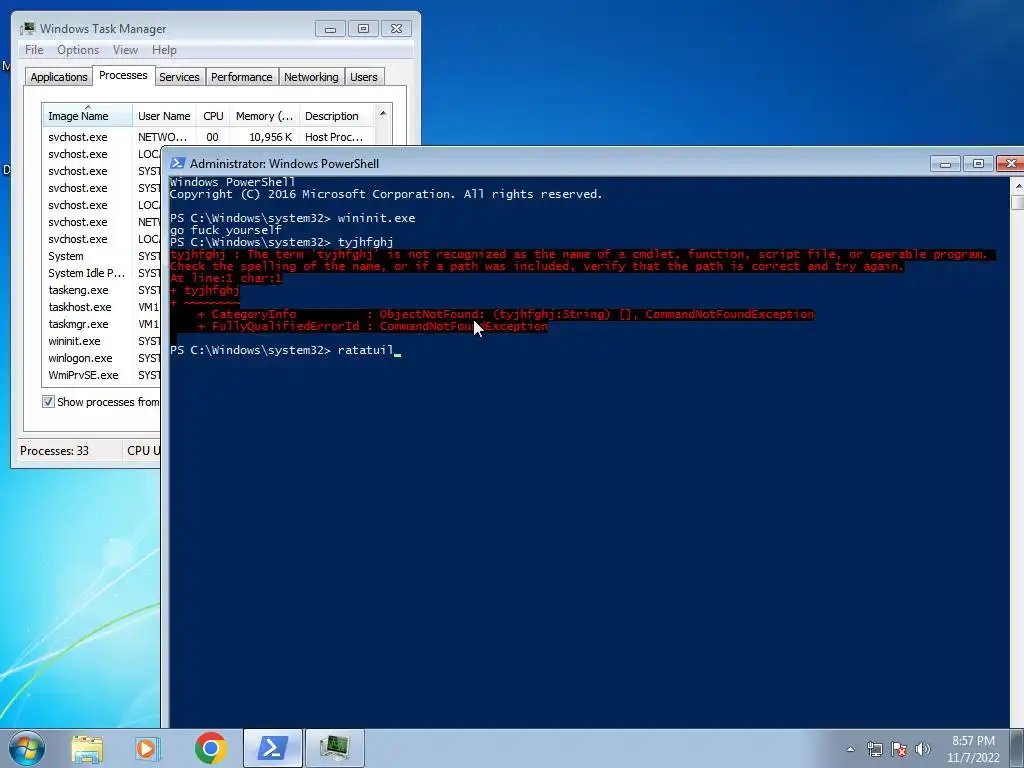Click the PowerShell taskbar button
The width and height of the screenshot is (1024, 768).
(x=272, y=748)
